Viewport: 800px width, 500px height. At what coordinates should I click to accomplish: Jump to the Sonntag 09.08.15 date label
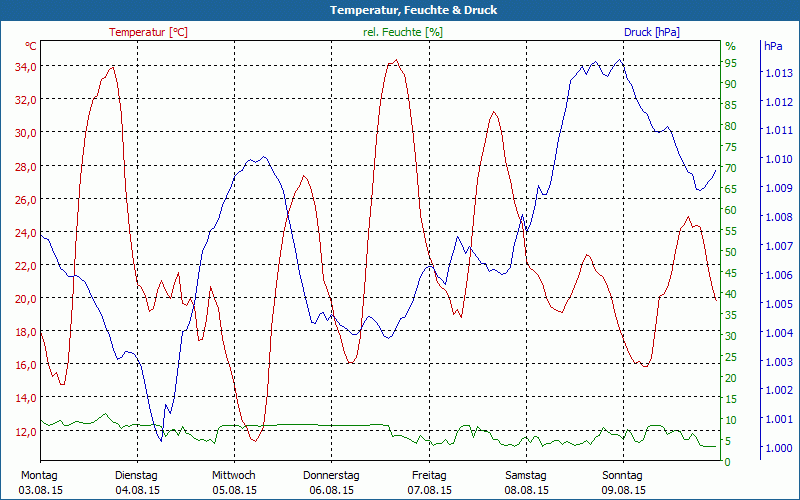pyautogui.click(x=624, y=482)
